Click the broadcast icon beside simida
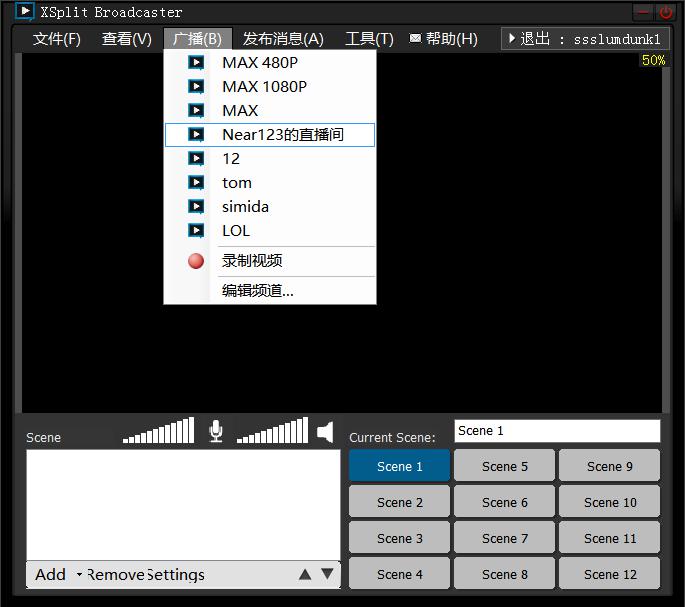Viewport: 685px width, 607px height. [196, 206]
